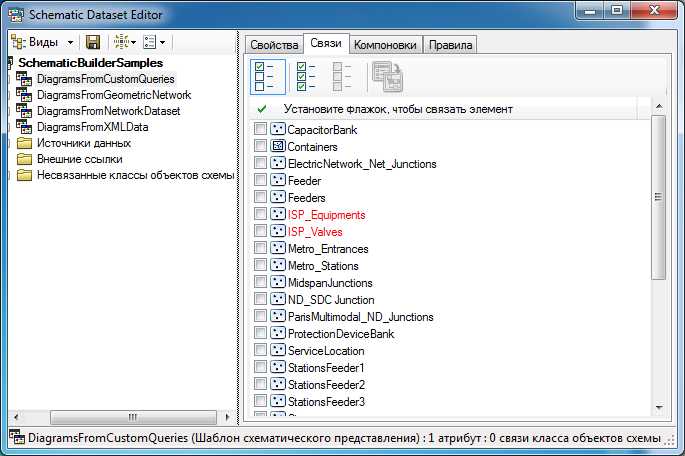Click the element list scroll-down arrow
The height and width of the screenshot is (456, 685).
coord(658,407)
